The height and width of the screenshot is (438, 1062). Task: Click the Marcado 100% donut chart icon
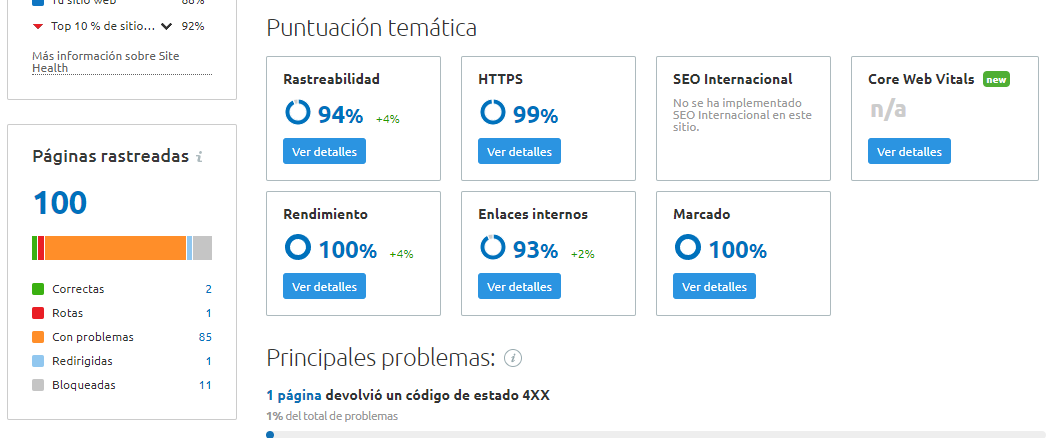tap(687, 247)
